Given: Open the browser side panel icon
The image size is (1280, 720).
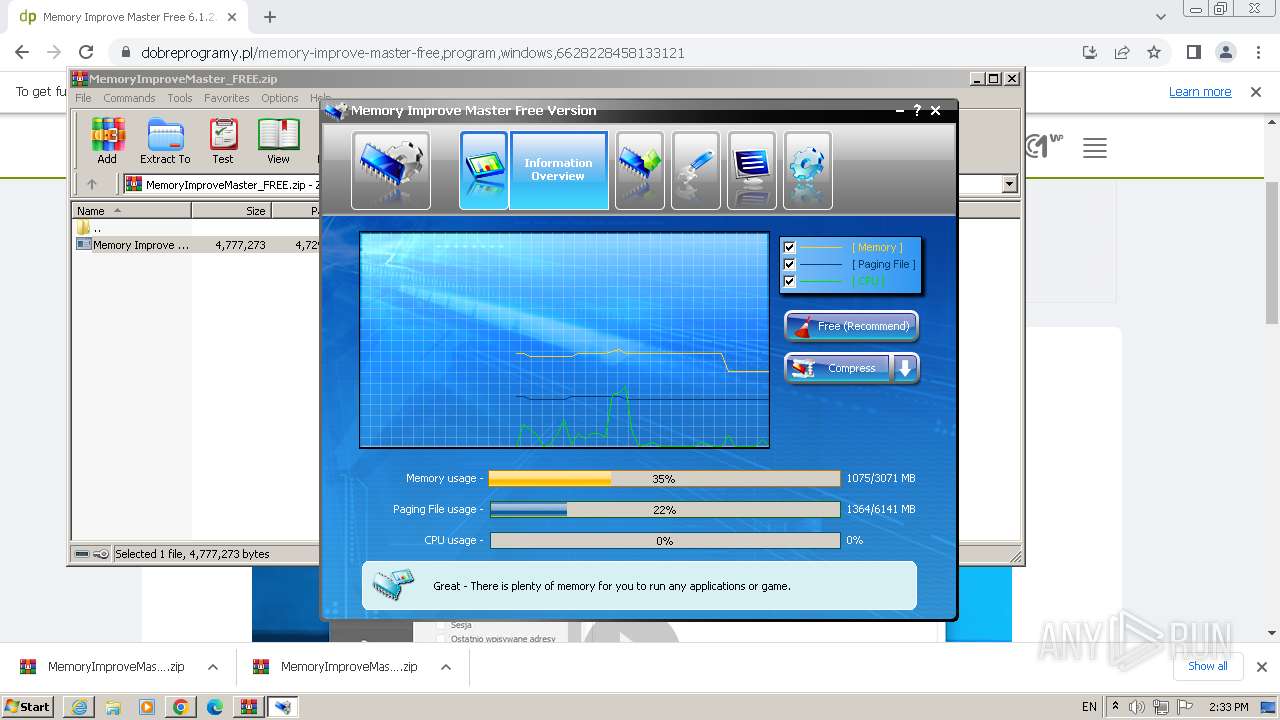Looking at the screenshot, I should click(x=1194, y=53).
